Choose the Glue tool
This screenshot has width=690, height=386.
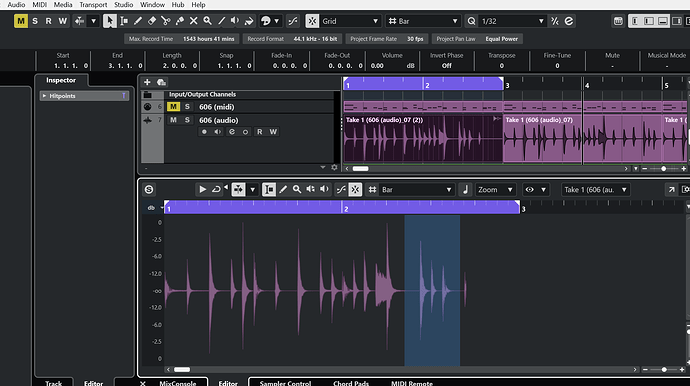180,21
